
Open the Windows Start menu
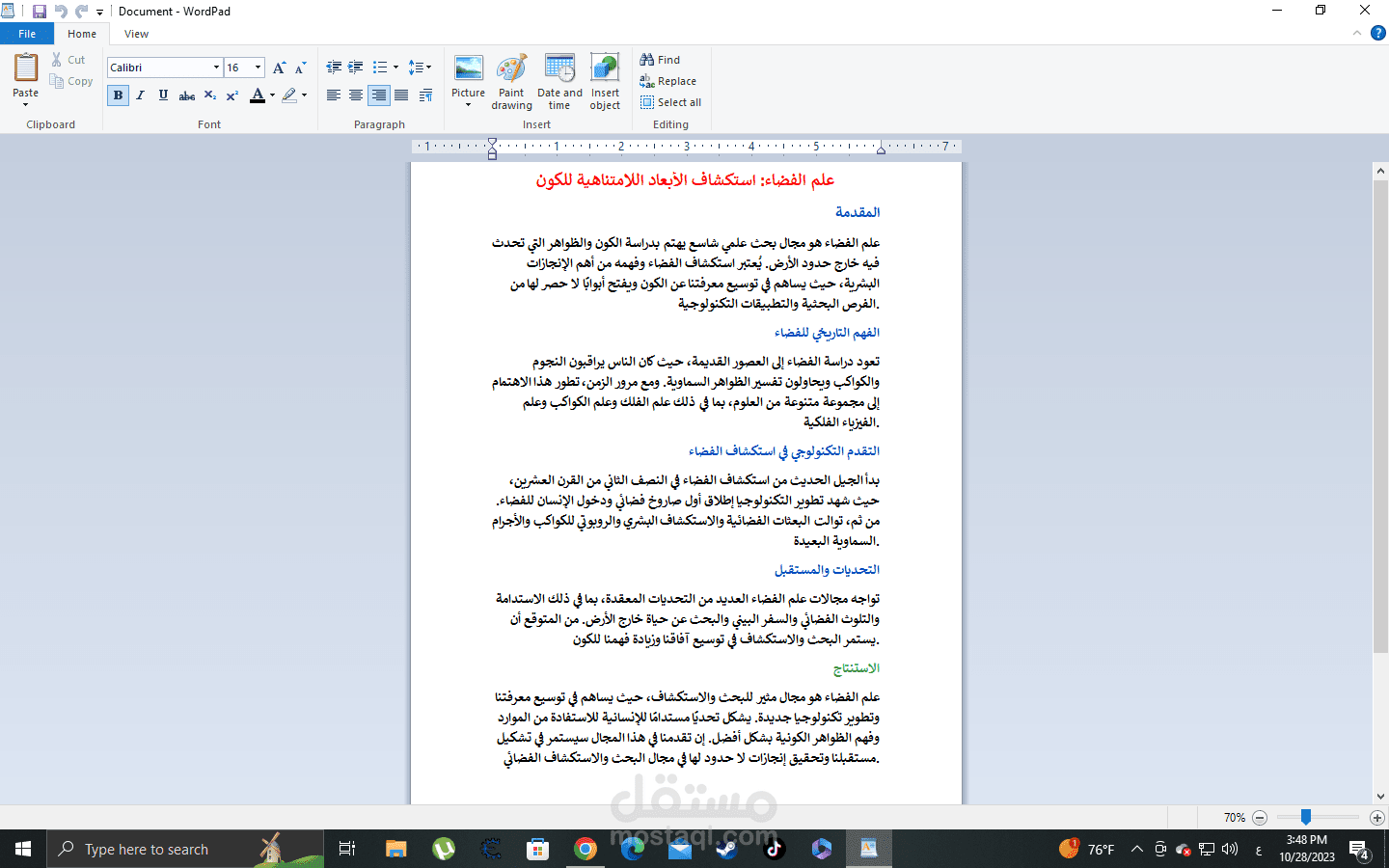23,849
